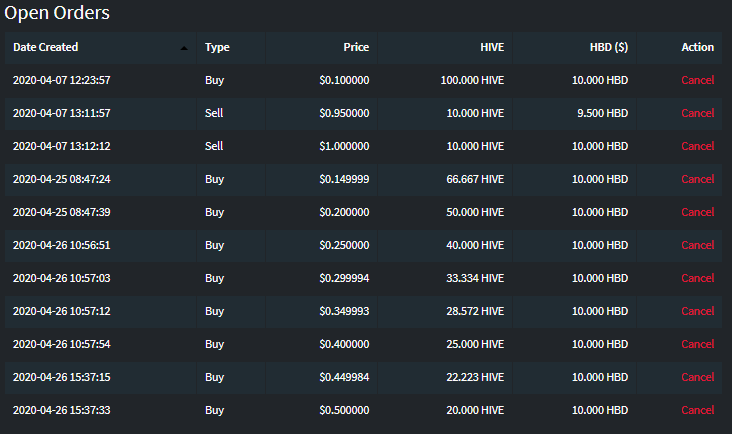Screen dimensions: 732x434
Task: Click Sell type in the $0.950000 row
Action: tap(214, 113)
